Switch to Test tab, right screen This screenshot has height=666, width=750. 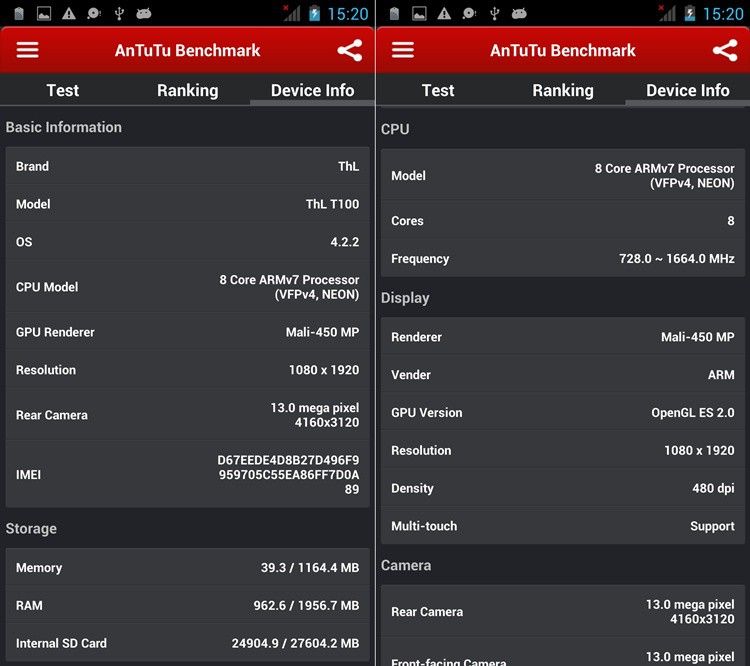pyautogui.click(x=438, y=90)
